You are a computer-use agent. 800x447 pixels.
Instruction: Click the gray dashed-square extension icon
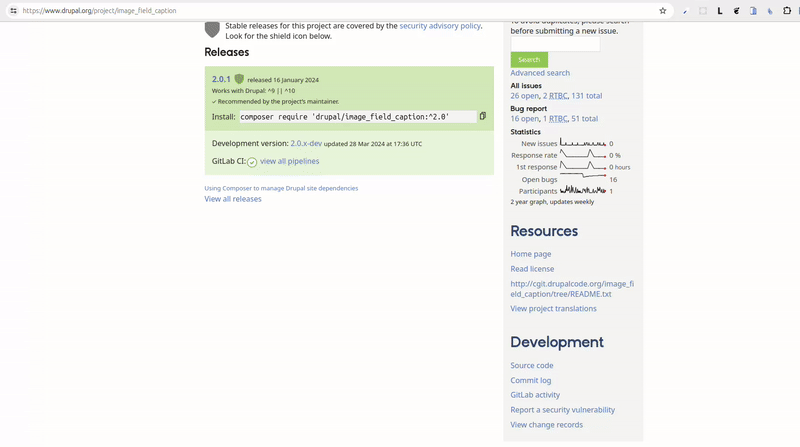coord(703,11)
